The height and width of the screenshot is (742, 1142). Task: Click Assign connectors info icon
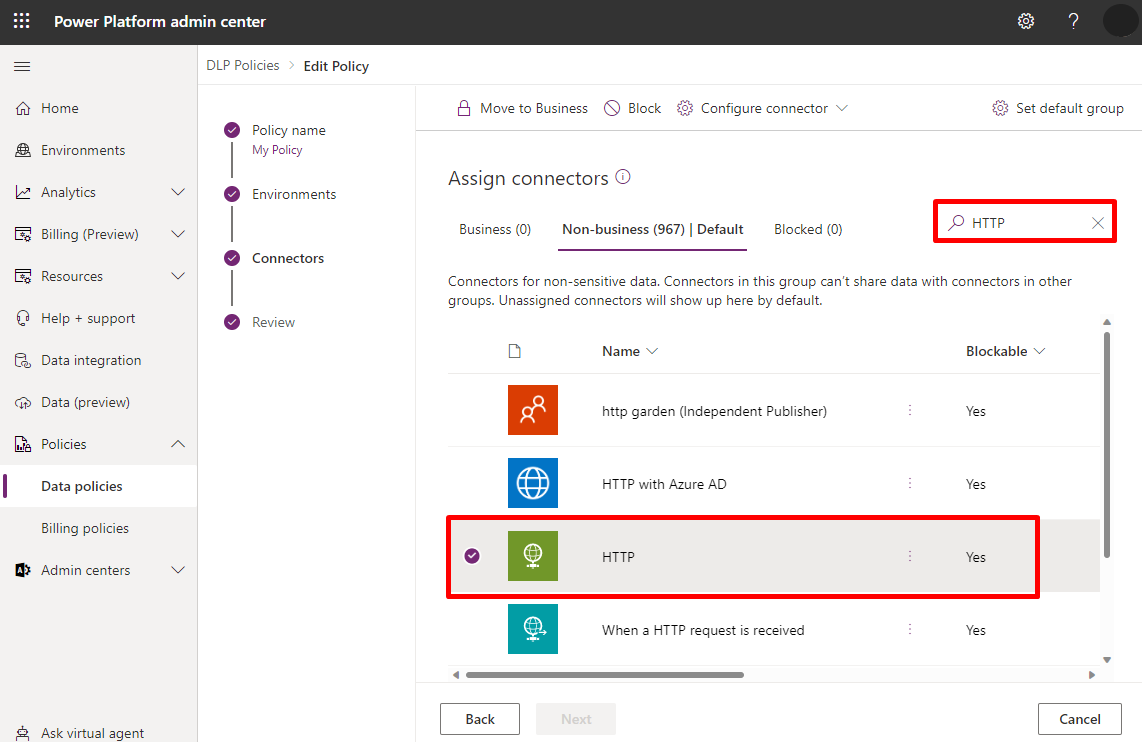pos(623,177)
